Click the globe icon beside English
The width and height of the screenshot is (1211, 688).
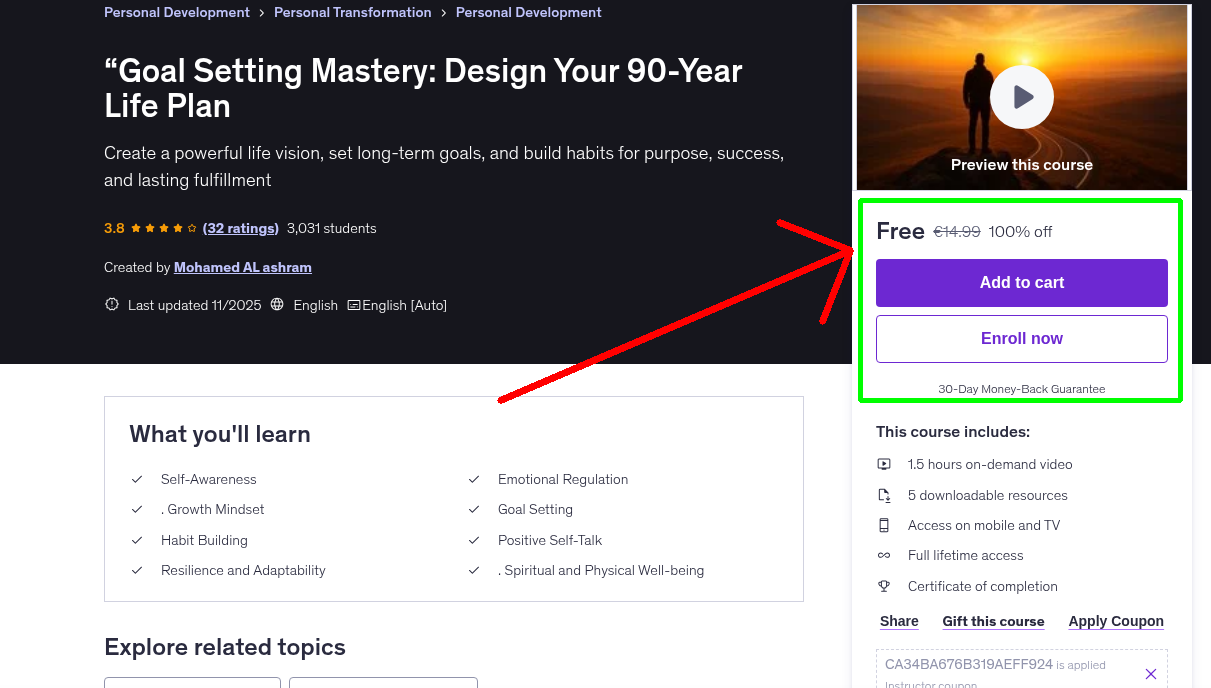click(x=277, y=304)
